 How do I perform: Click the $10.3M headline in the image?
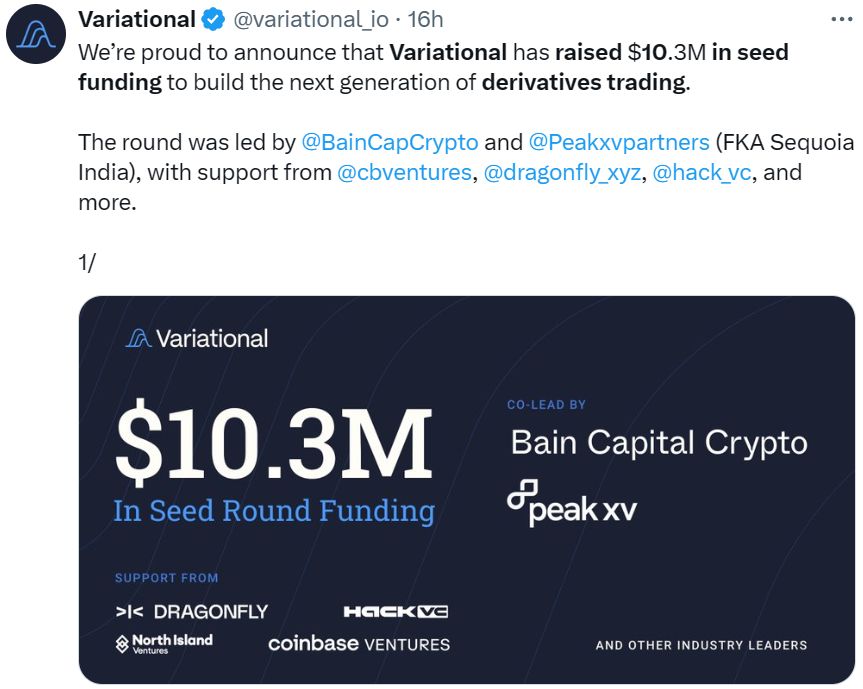[x=274, y=443]
